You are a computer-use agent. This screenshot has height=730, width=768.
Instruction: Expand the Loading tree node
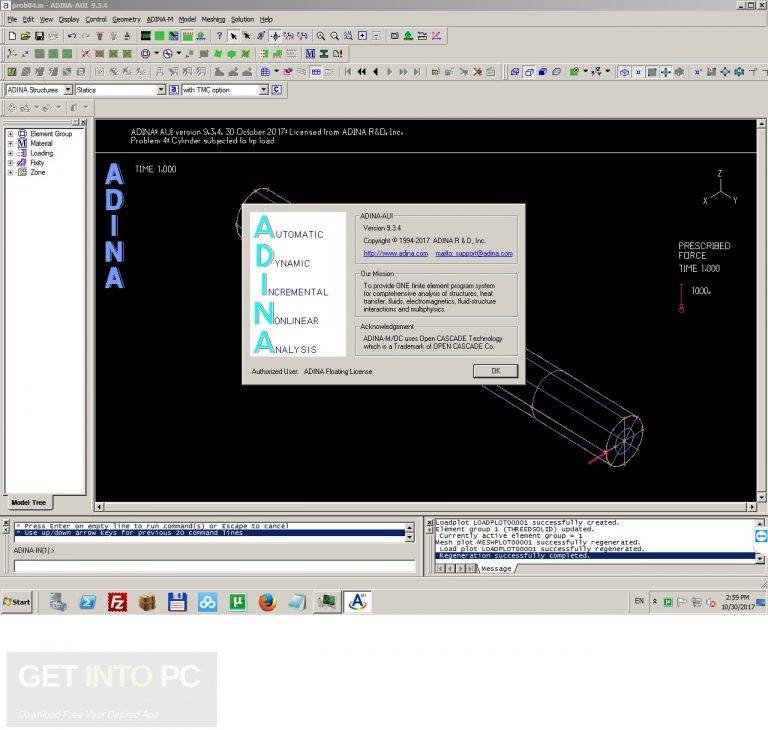10,153
